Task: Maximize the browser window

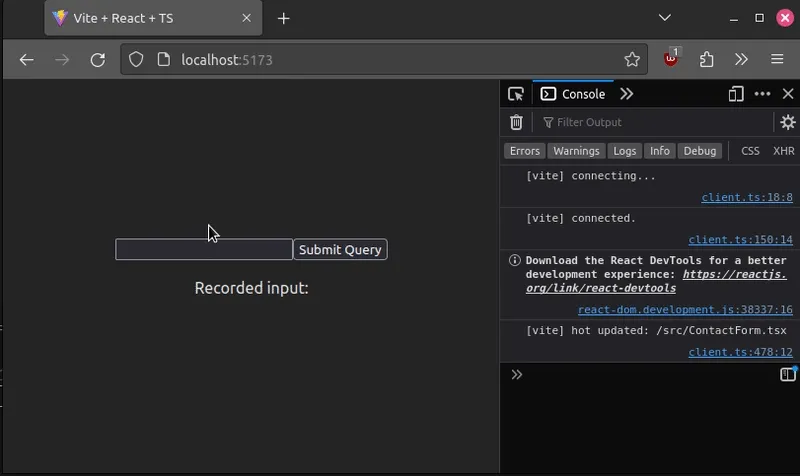Action: click(x=759, y=18)
